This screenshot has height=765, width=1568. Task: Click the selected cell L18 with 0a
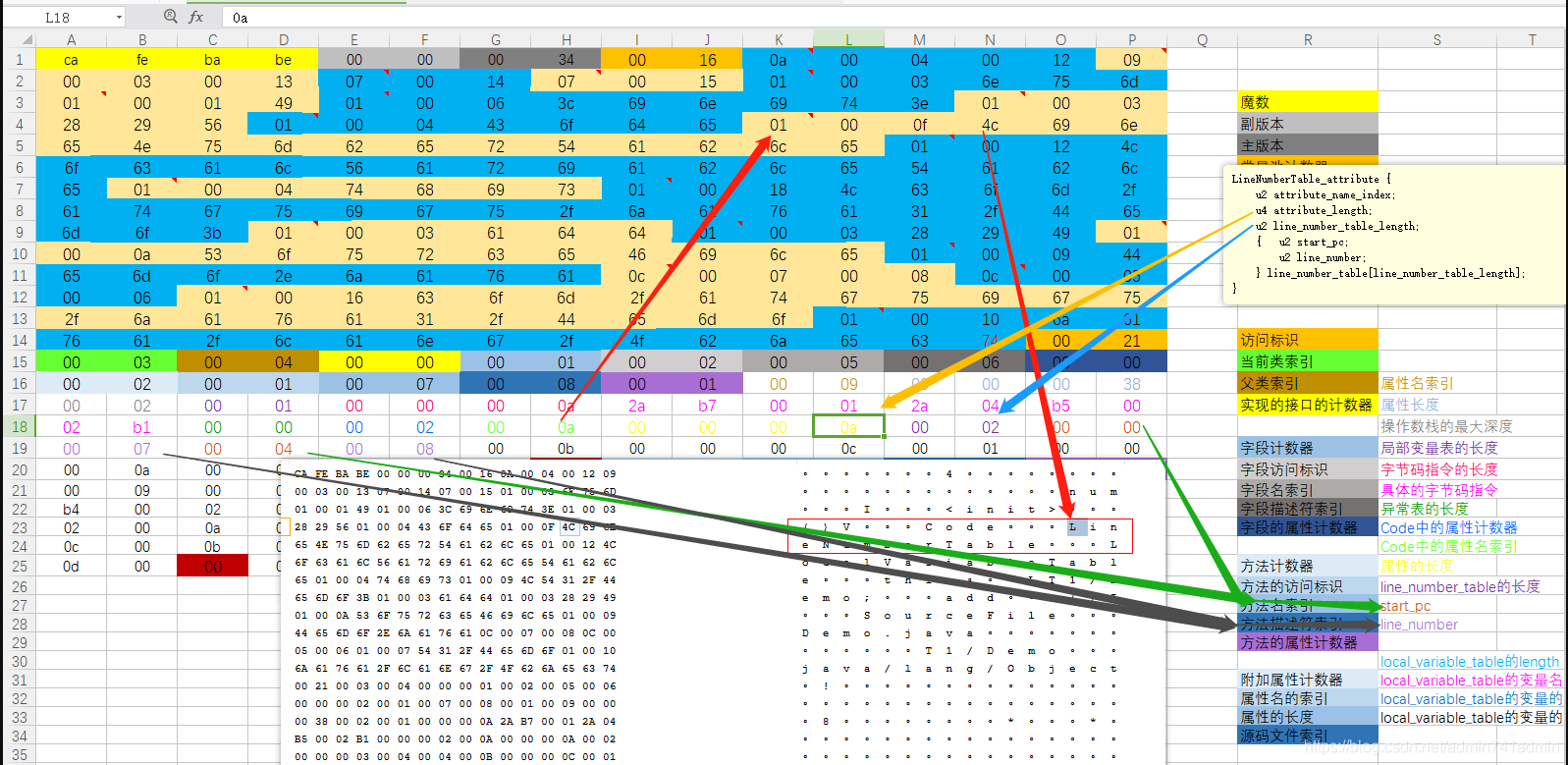pos(849,427)
